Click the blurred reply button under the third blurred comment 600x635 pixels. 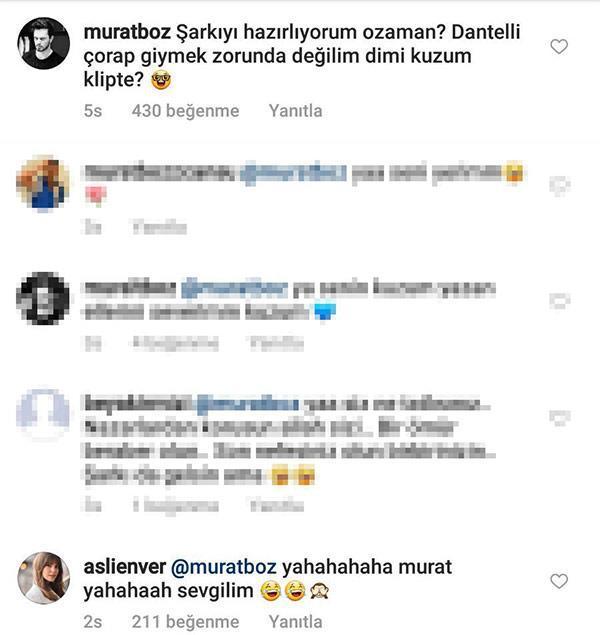[277, 505]
